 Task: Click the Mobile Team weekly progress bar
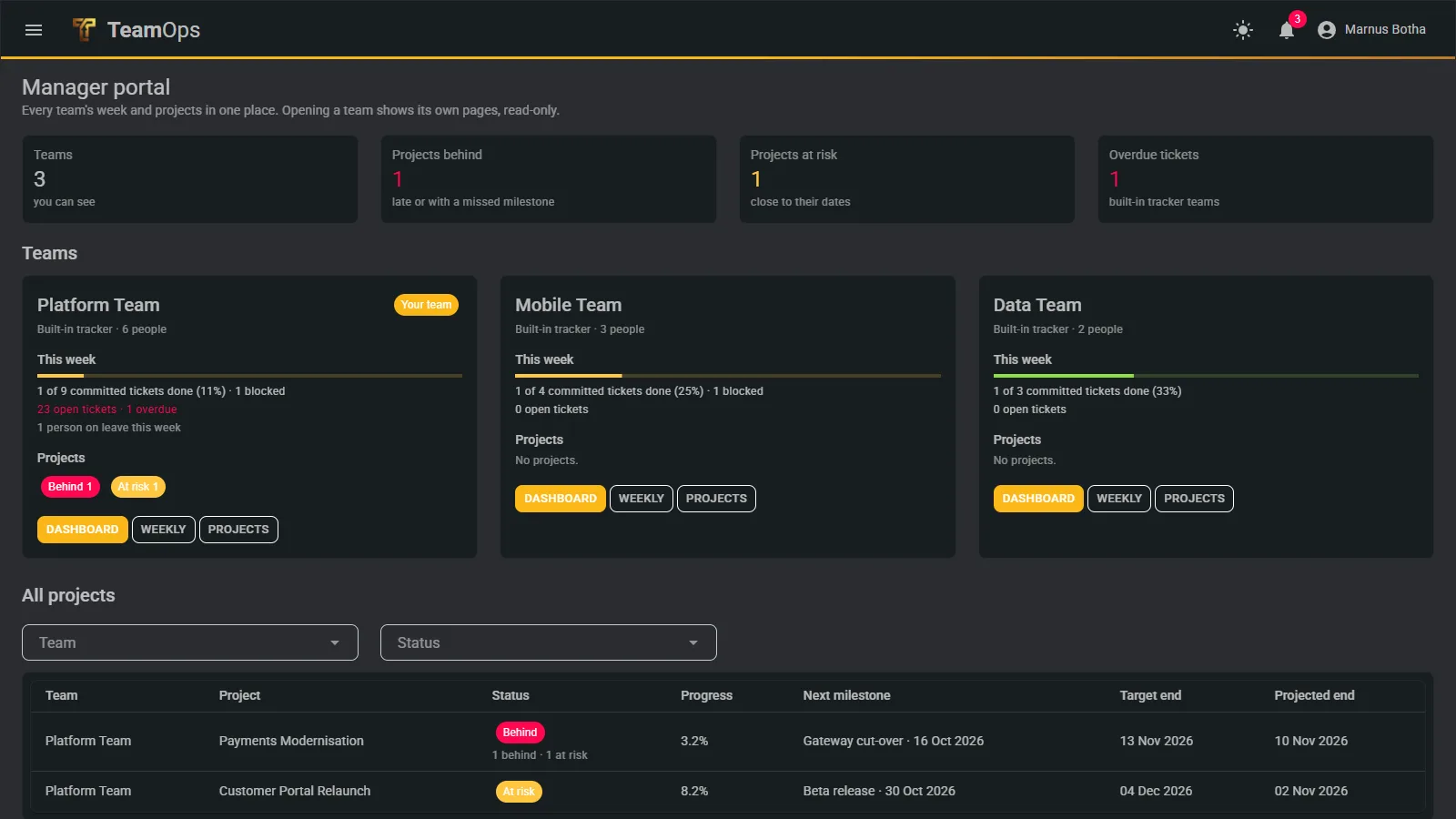pos(728,376)
